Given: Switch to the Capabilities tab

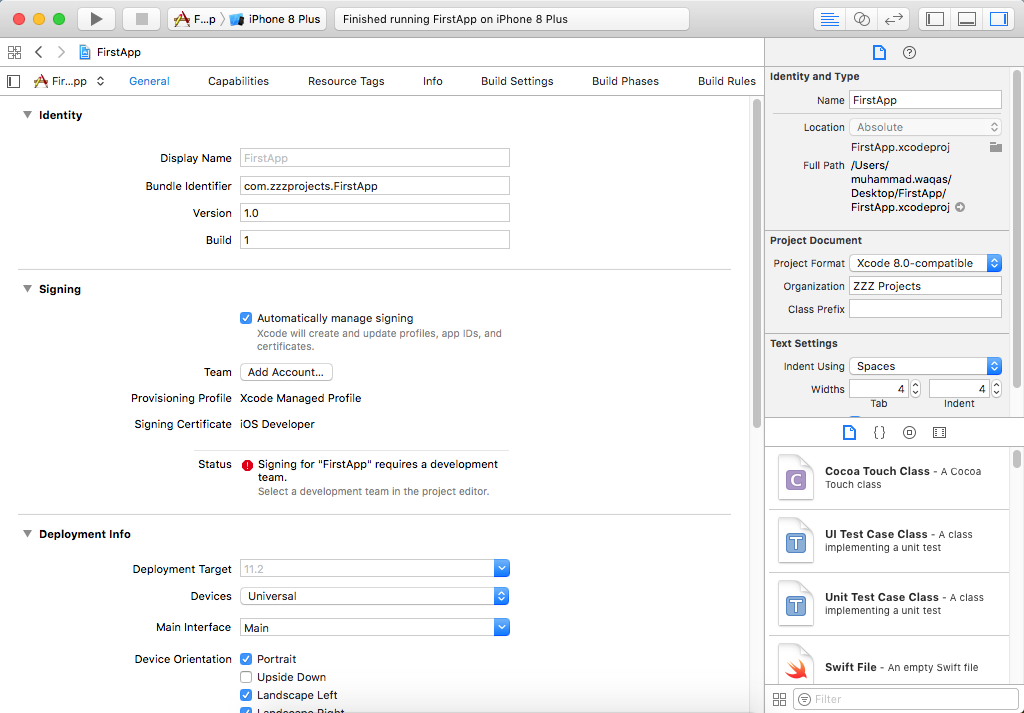Looking at the screenshot, I should [238, 81].
